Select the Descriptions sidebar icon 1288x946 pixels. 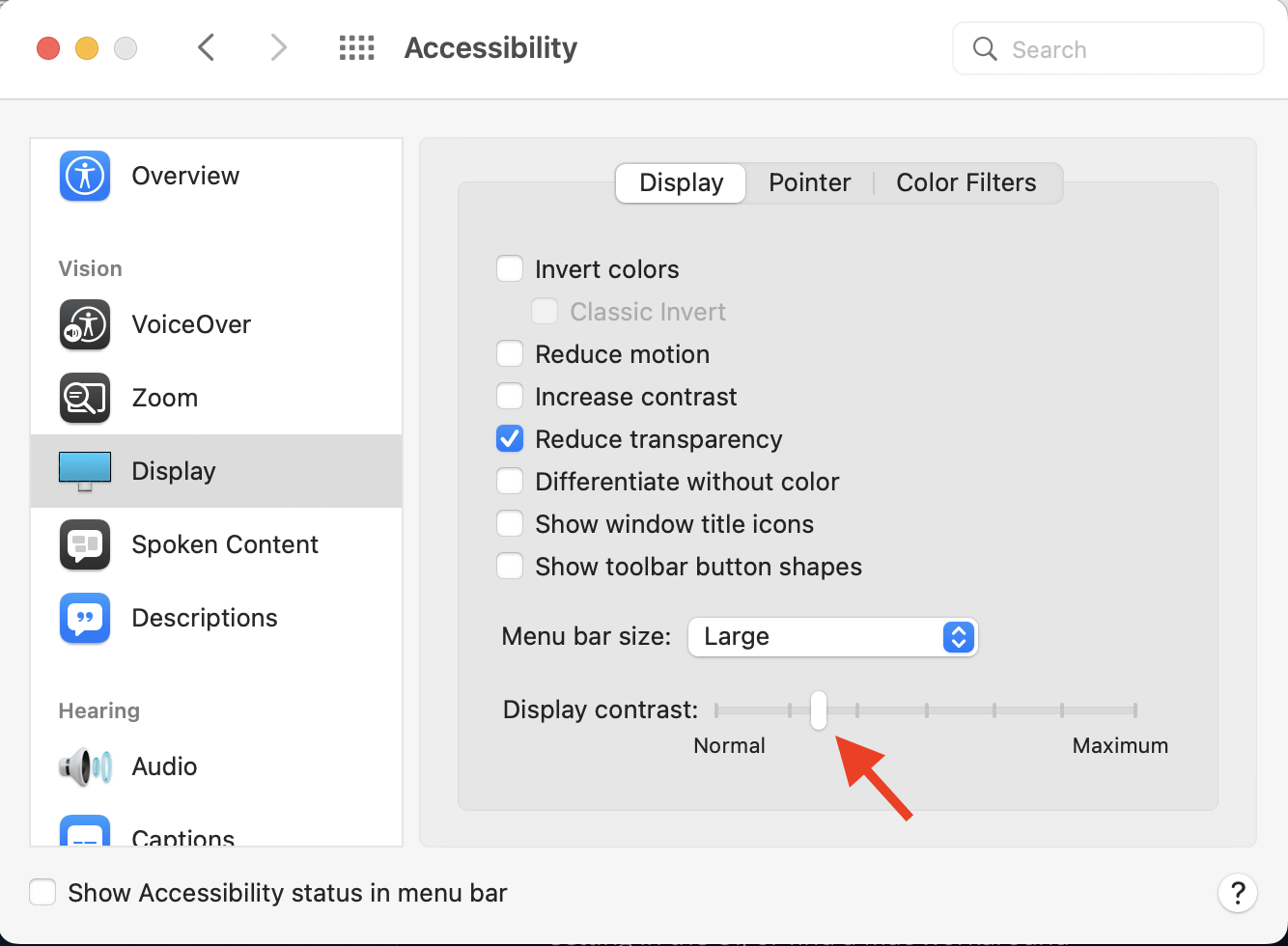tap(85, 618)
